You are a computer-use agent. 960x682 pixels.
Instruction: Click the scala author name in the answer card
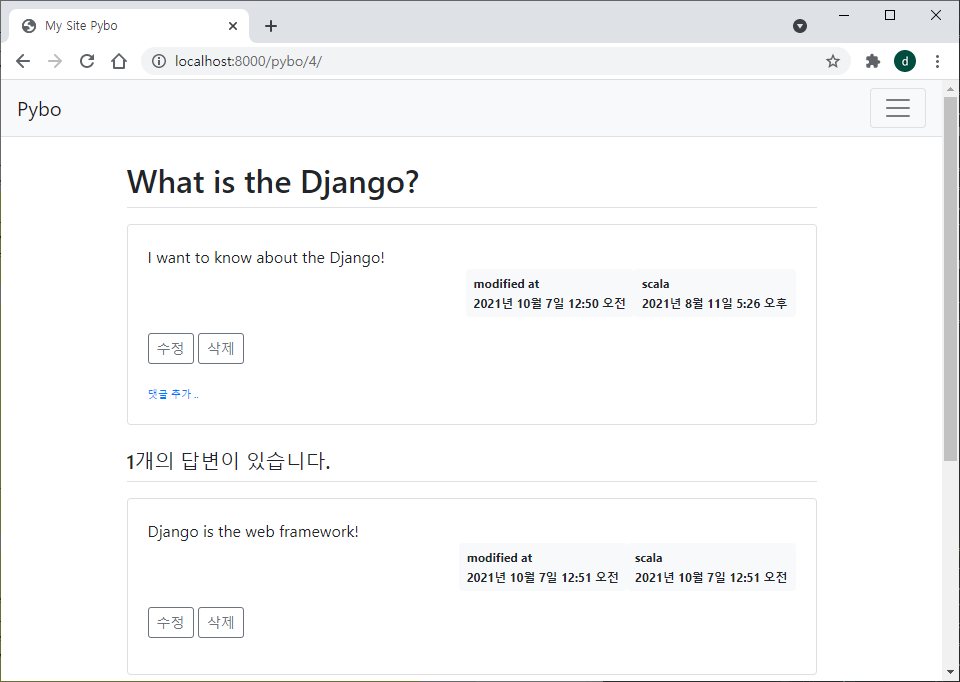click(648, 558)
